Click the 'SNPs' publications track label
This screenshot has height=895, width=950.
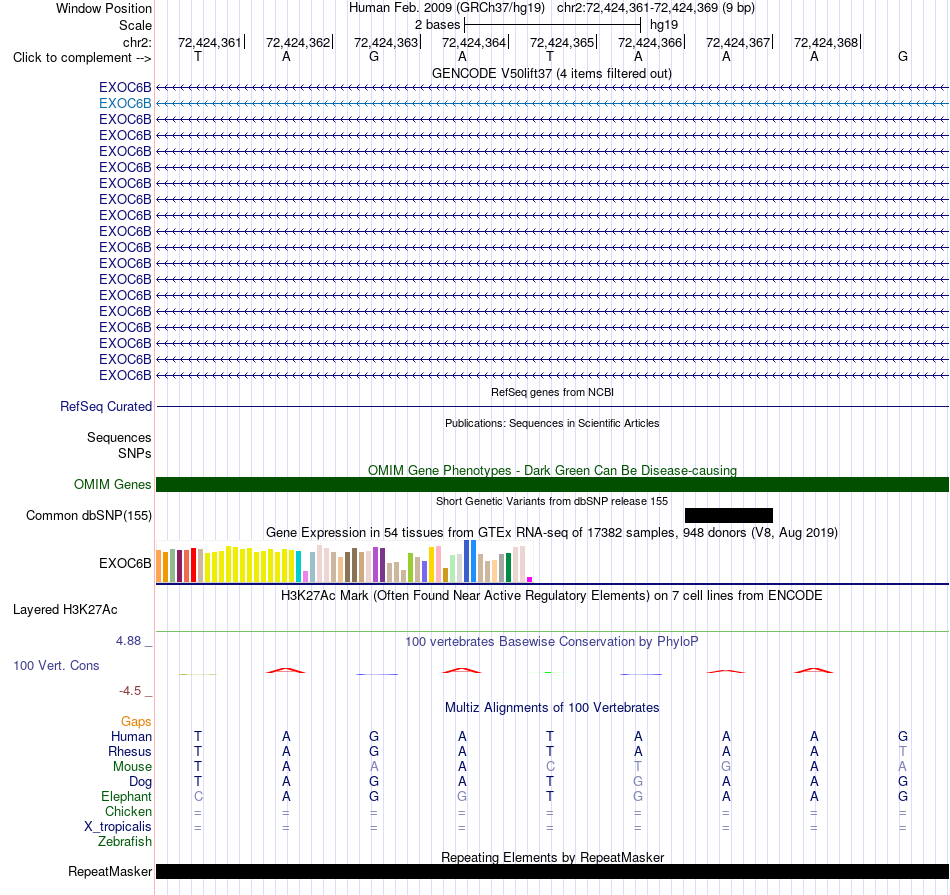135,453
